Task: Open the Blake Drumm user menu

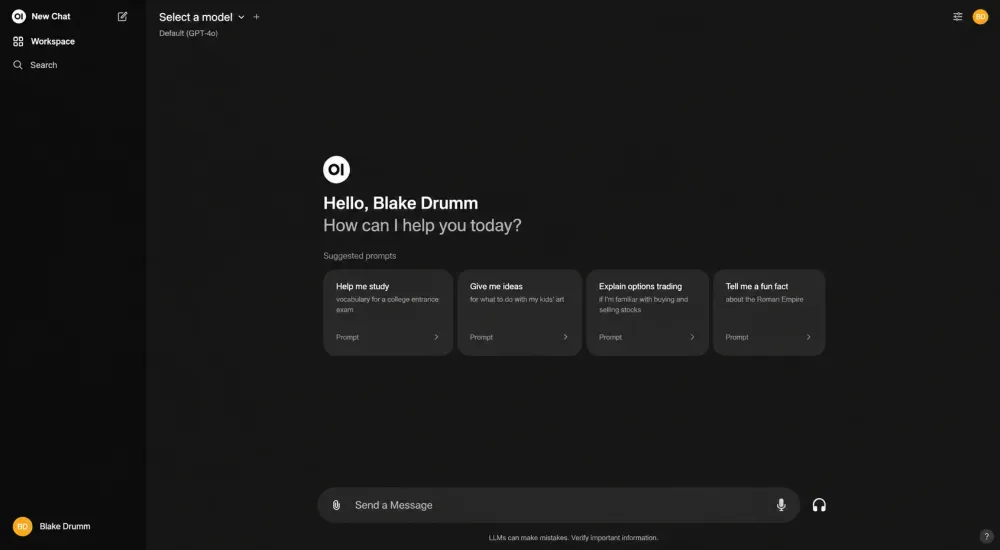Action: pos(64,526)
